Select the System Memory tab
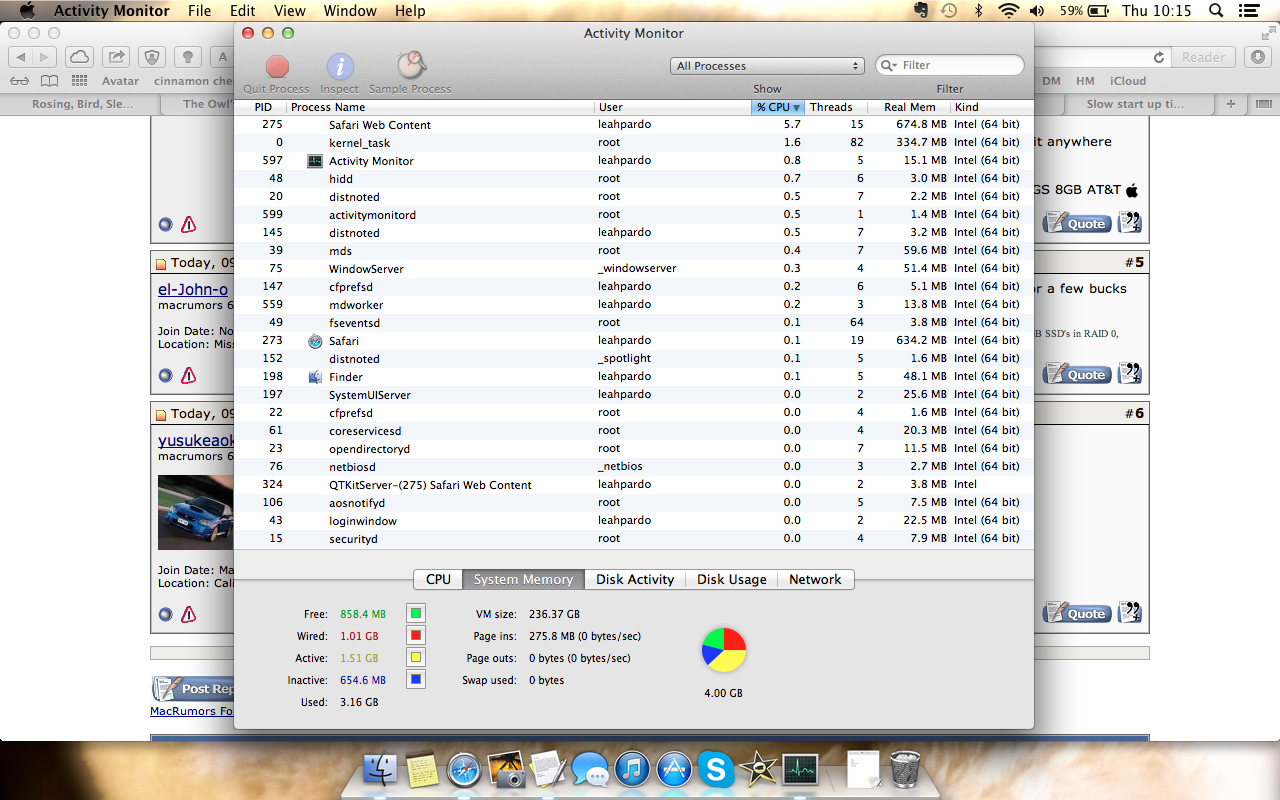 tap(523, 579)
